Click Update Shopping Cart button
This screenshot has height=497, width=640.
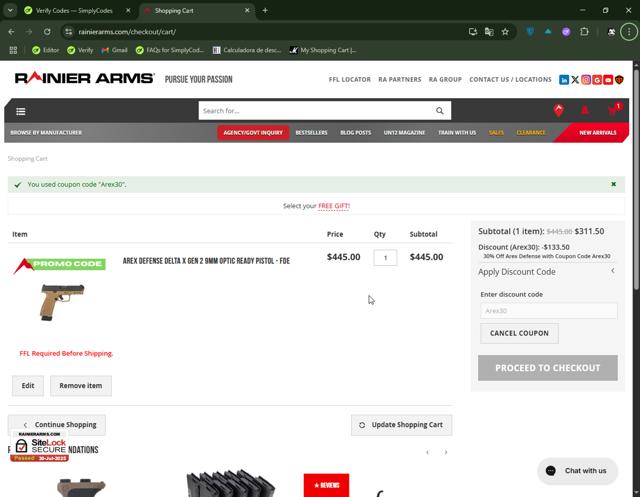click(x=402, y=425)
